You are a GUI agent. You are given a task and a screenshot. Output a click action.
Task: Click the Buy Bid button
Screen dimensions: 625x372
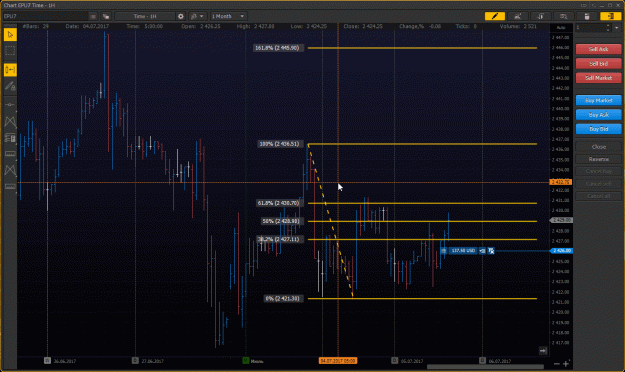coord(598,129)
